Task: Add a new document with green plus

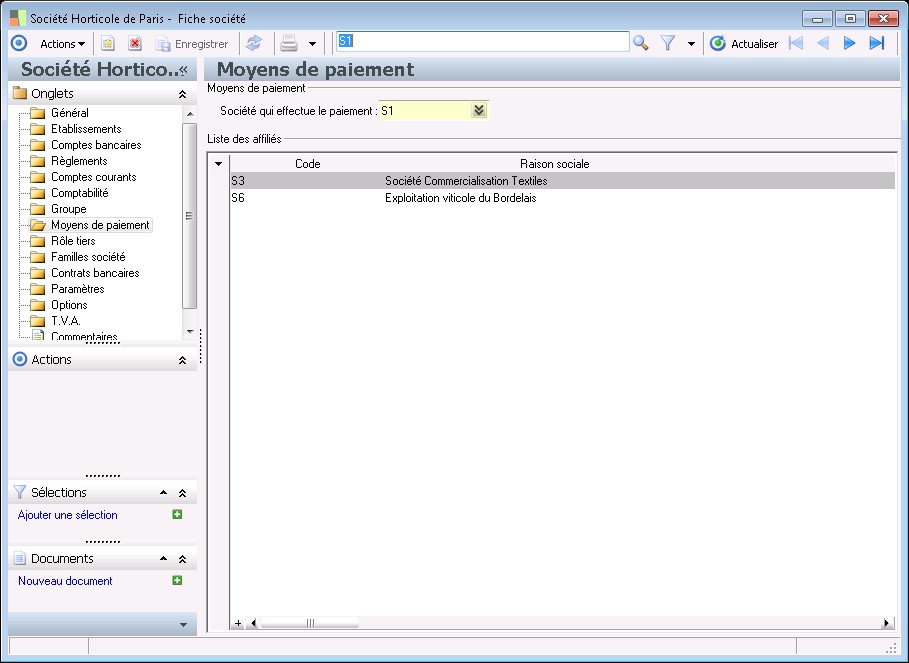Action: click(177, 580)
